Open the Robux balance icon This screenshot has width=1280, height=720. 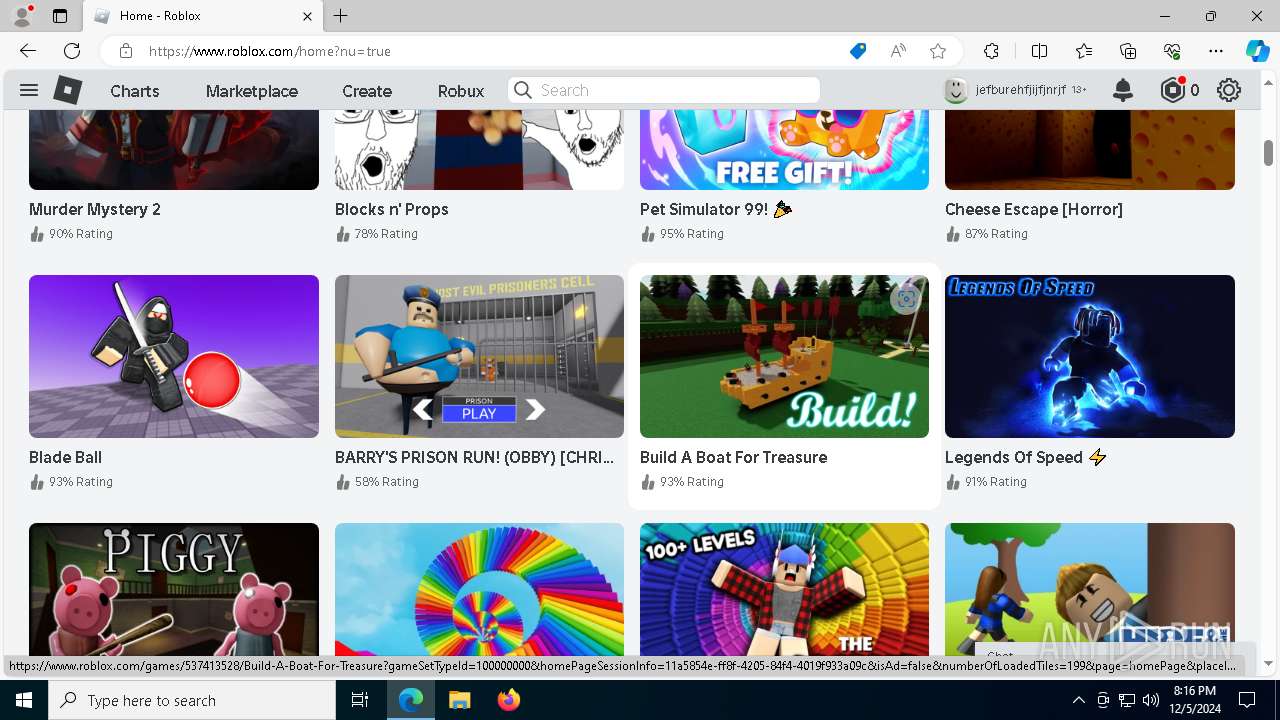click(1173, 90)
